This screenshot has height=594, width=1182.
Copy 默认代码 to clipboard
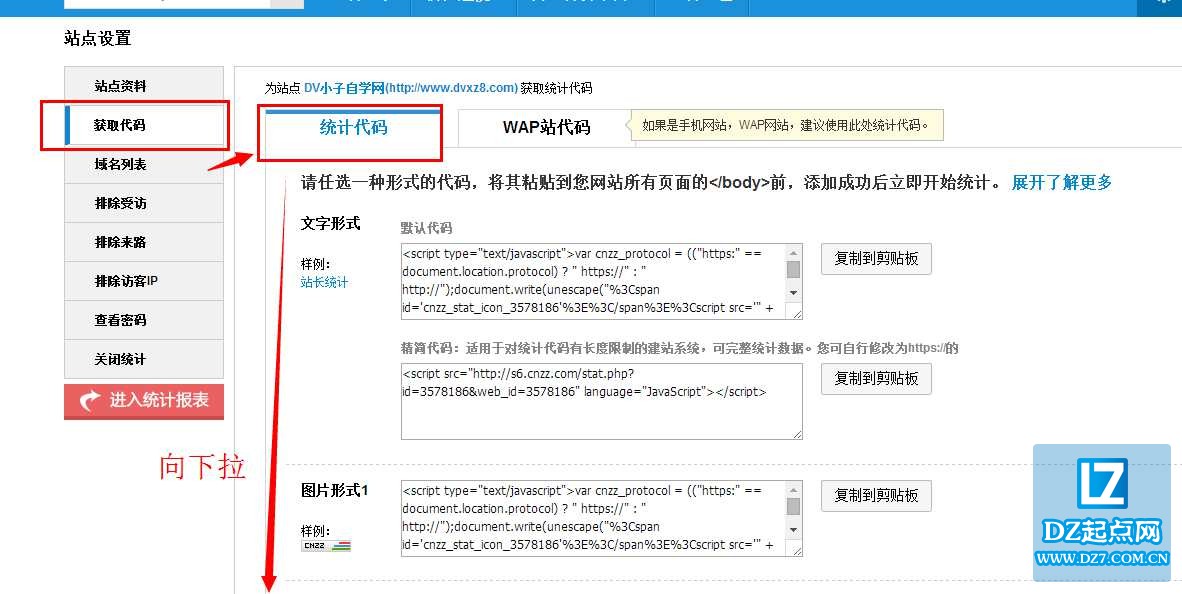pos(876,259)
